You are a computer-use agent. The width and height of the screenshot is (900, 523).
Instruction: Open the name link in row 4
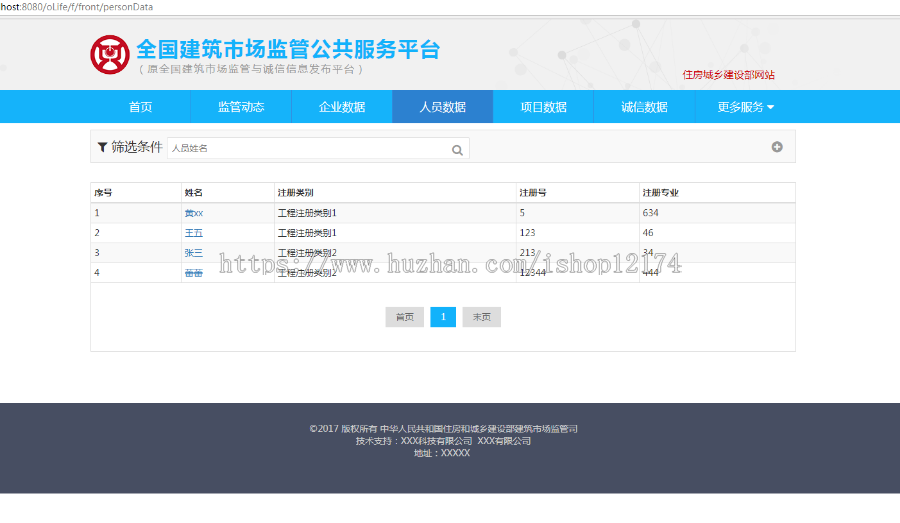[193, 273]
